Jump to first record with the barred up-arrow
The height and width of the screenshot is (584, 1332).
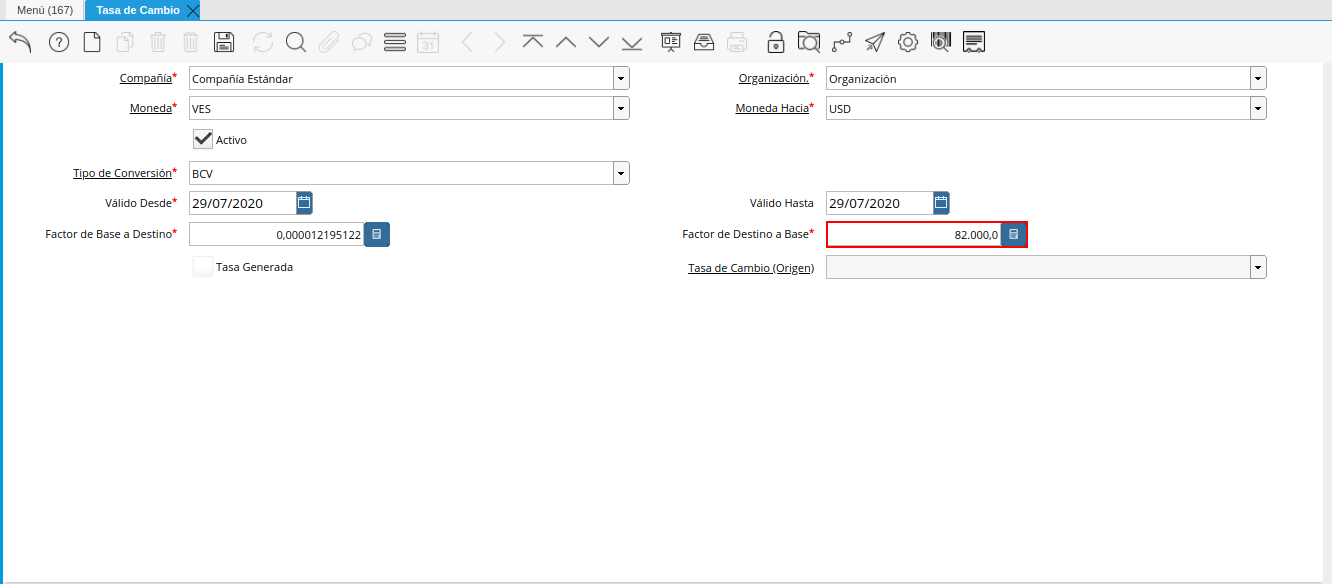tap(533, 42)
